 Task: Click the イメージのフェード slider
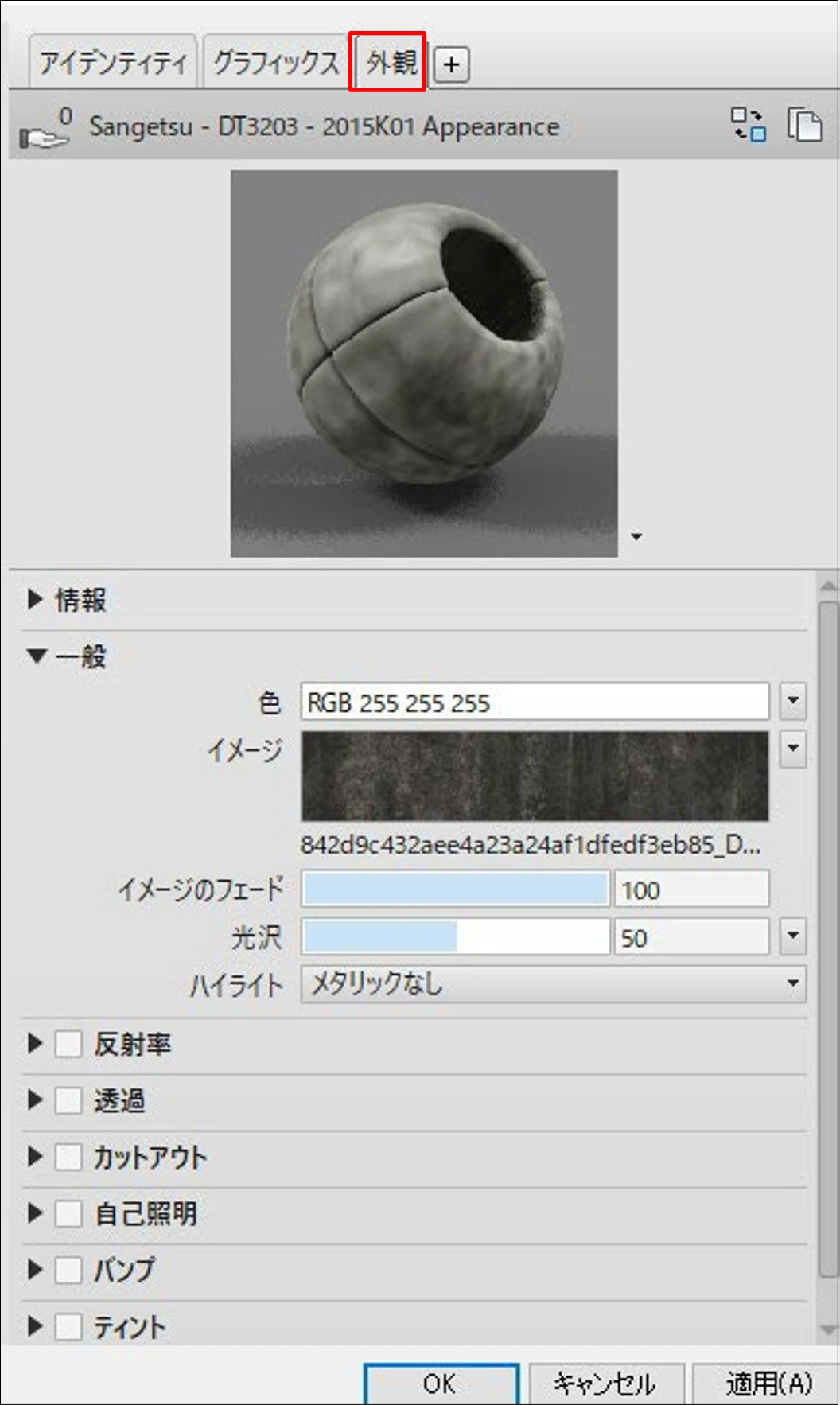click(455, 889)
